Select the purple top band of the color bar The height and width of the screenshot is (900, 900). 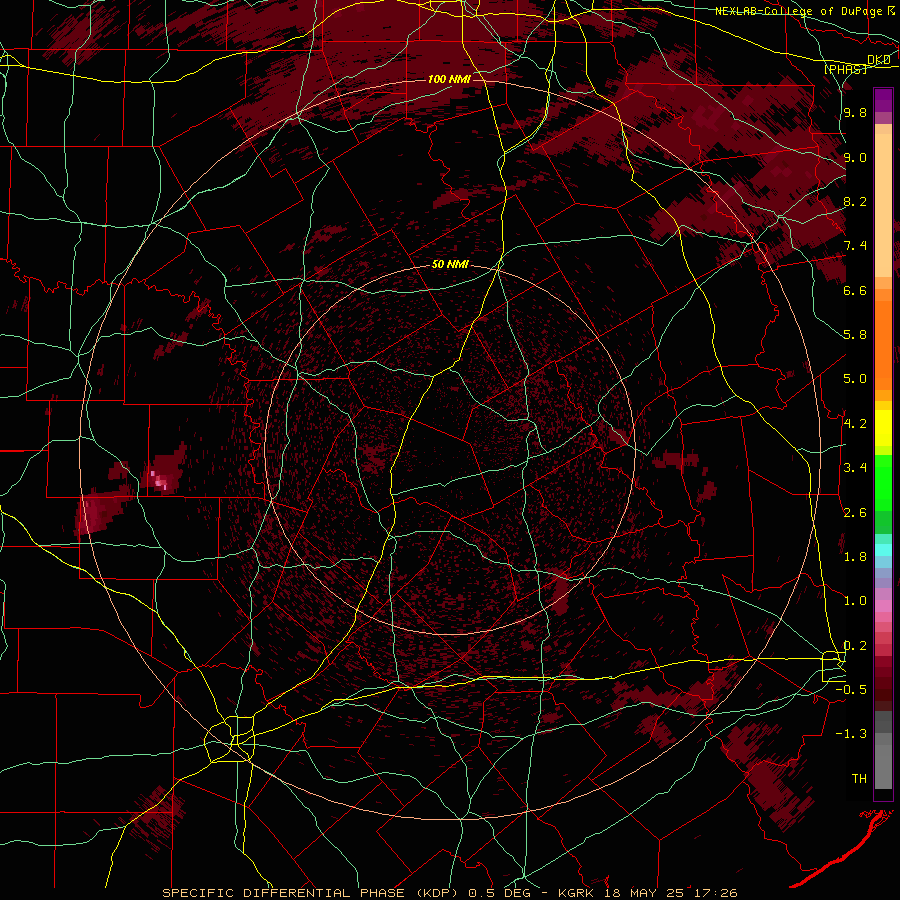(883, 100)
